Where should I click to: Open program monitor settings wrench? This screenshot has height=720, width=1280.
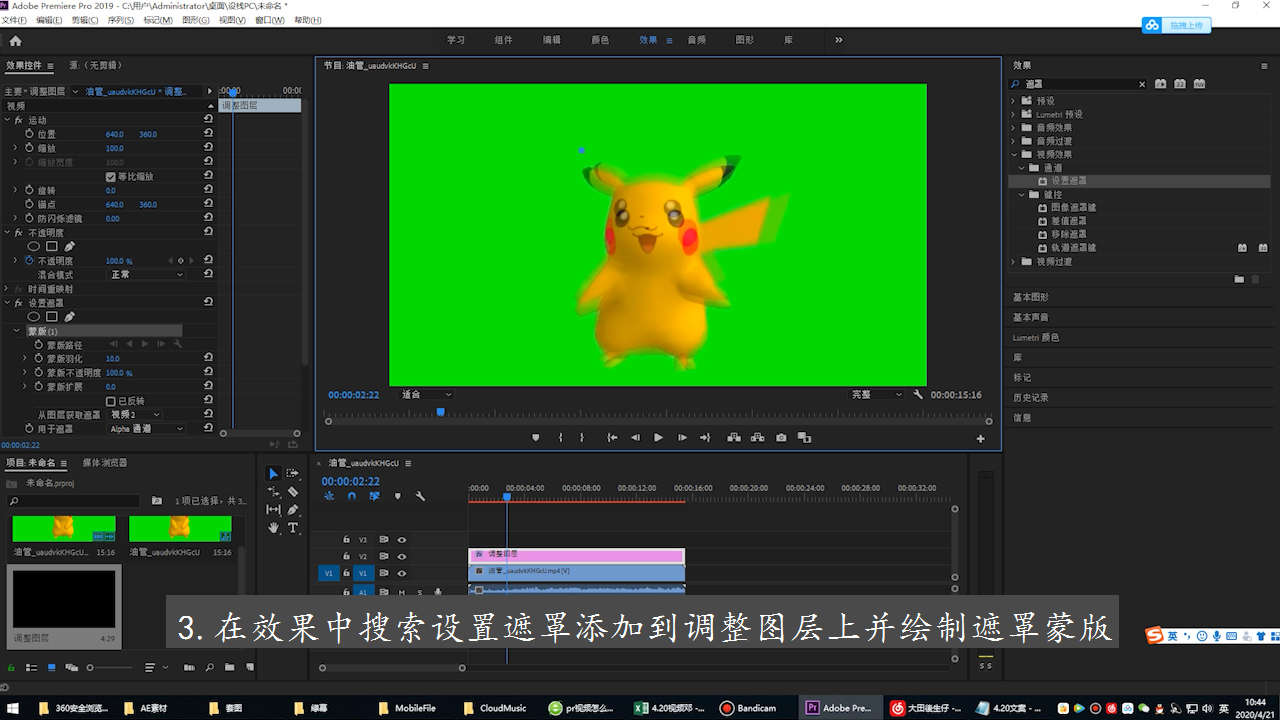[918, 395]
